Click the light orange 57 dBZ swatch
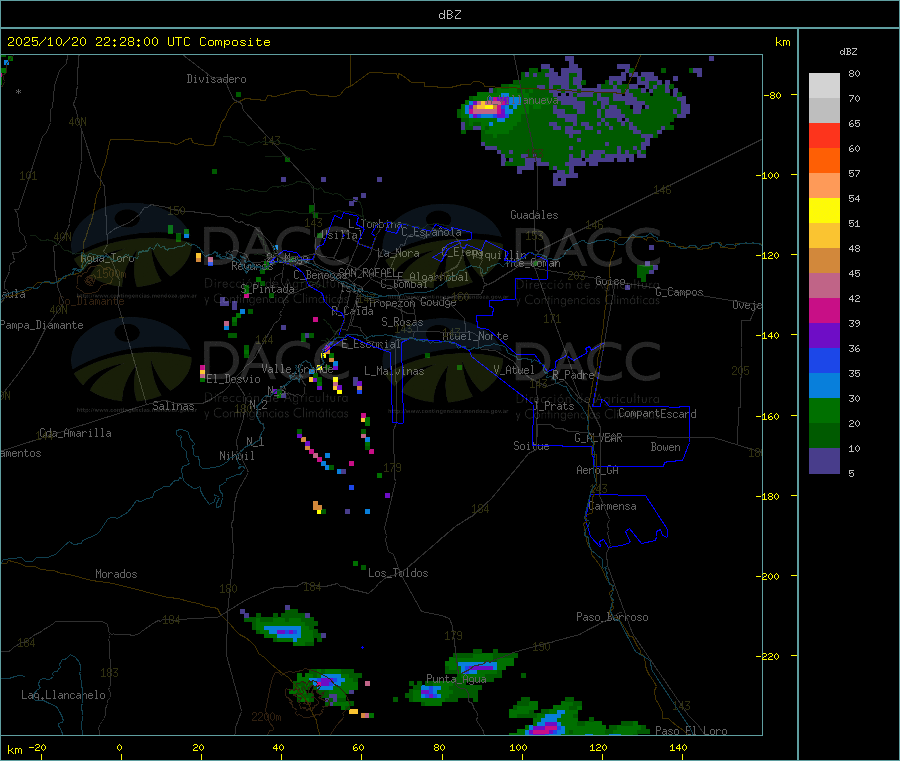This screenshot has width=900, height=761. 824,185
